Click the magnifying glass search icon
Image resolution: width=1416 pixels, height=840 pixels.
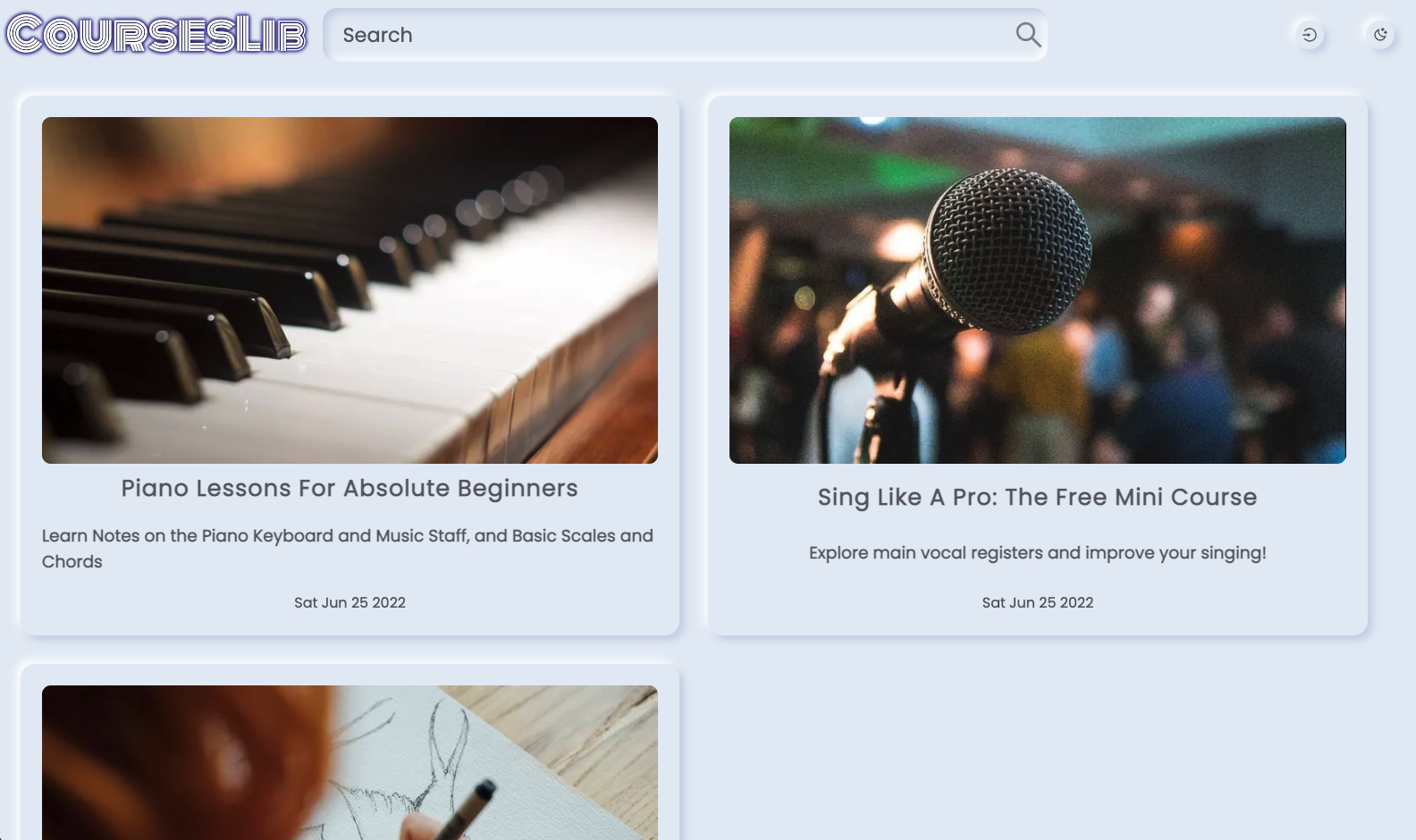coord(1028,35)
